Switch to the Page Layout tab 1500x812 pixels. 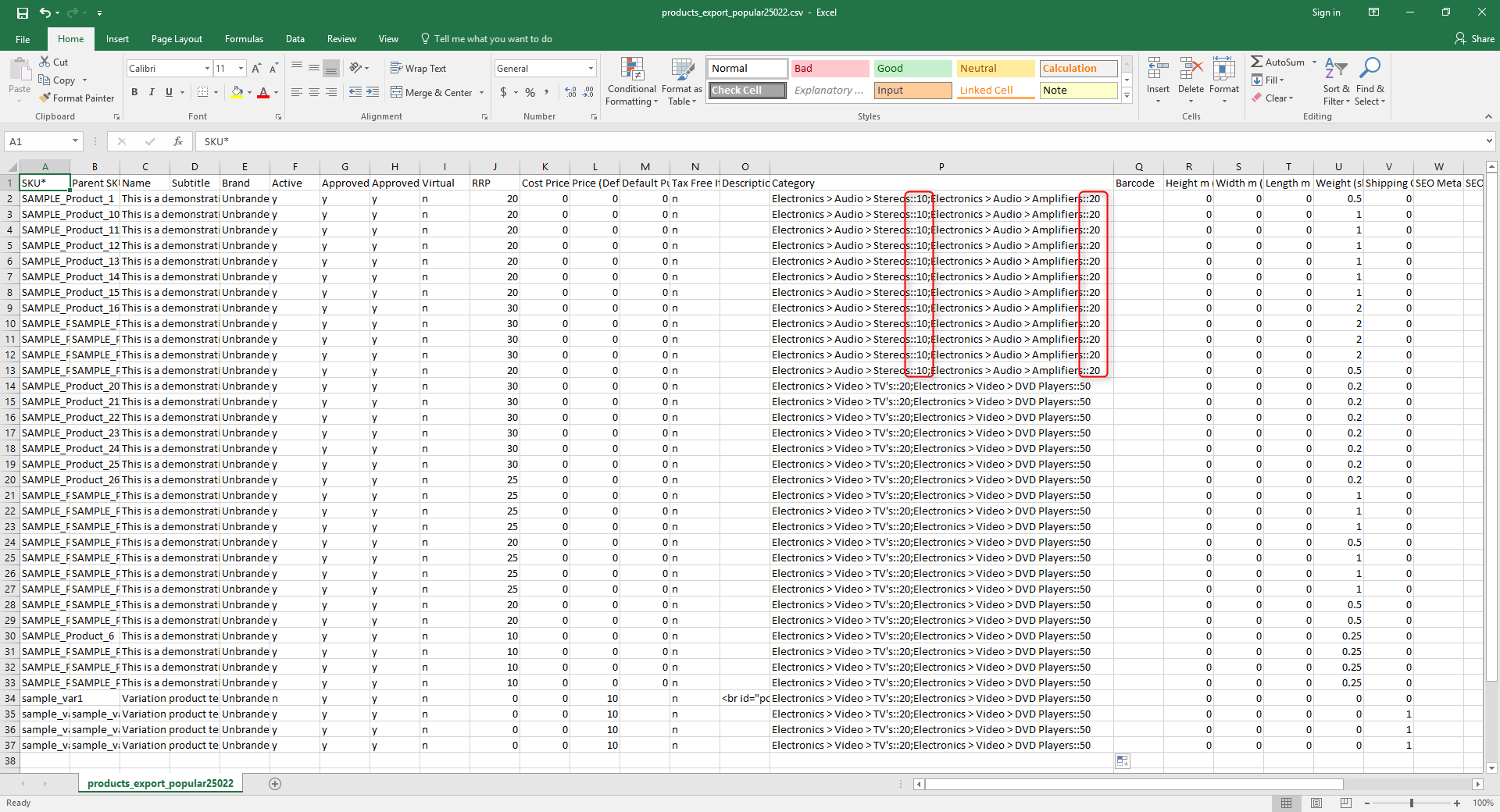coord(177,39)
